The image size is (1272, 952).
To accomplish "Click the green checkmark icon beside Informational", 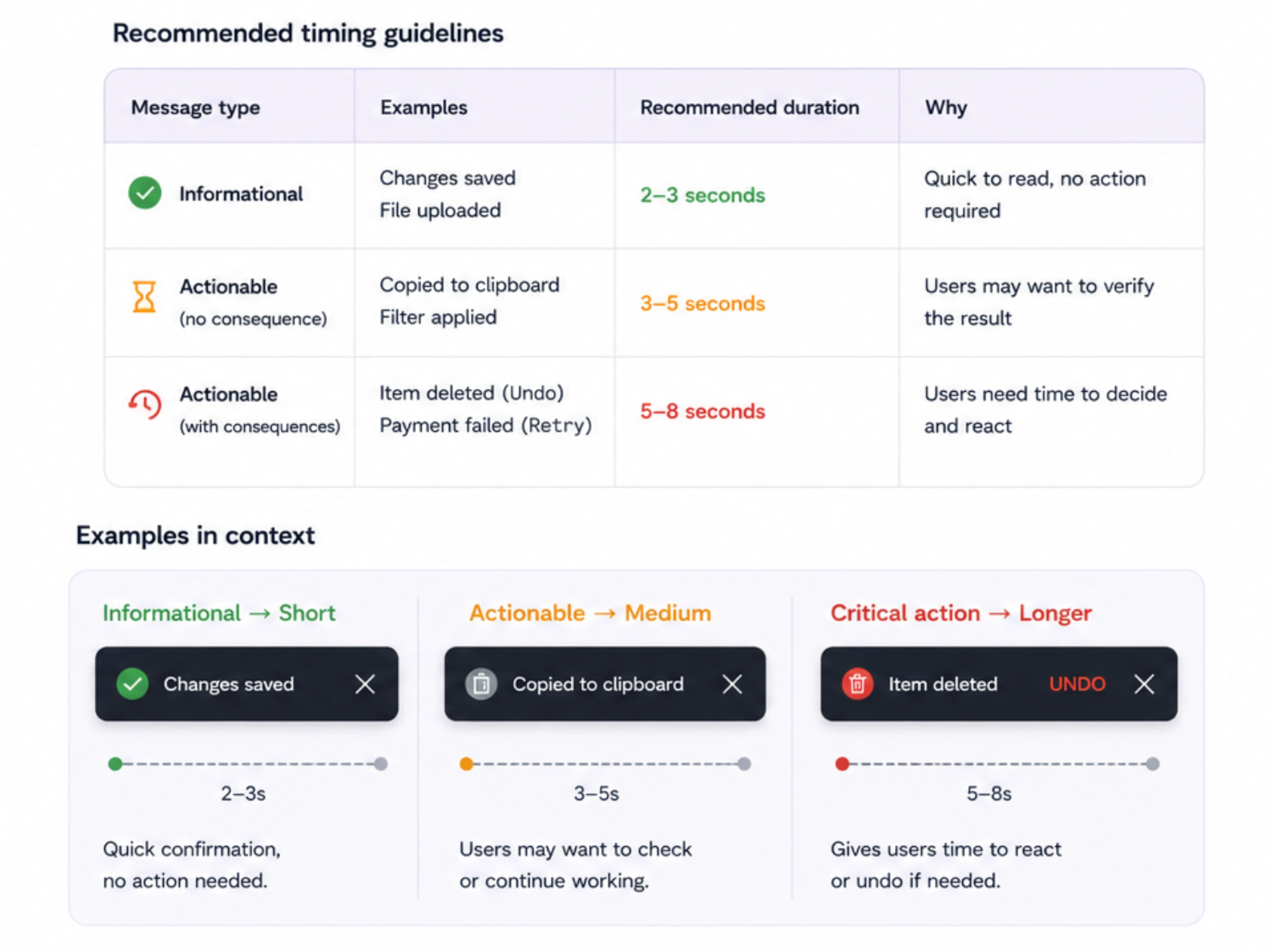I will coord(145,193).
